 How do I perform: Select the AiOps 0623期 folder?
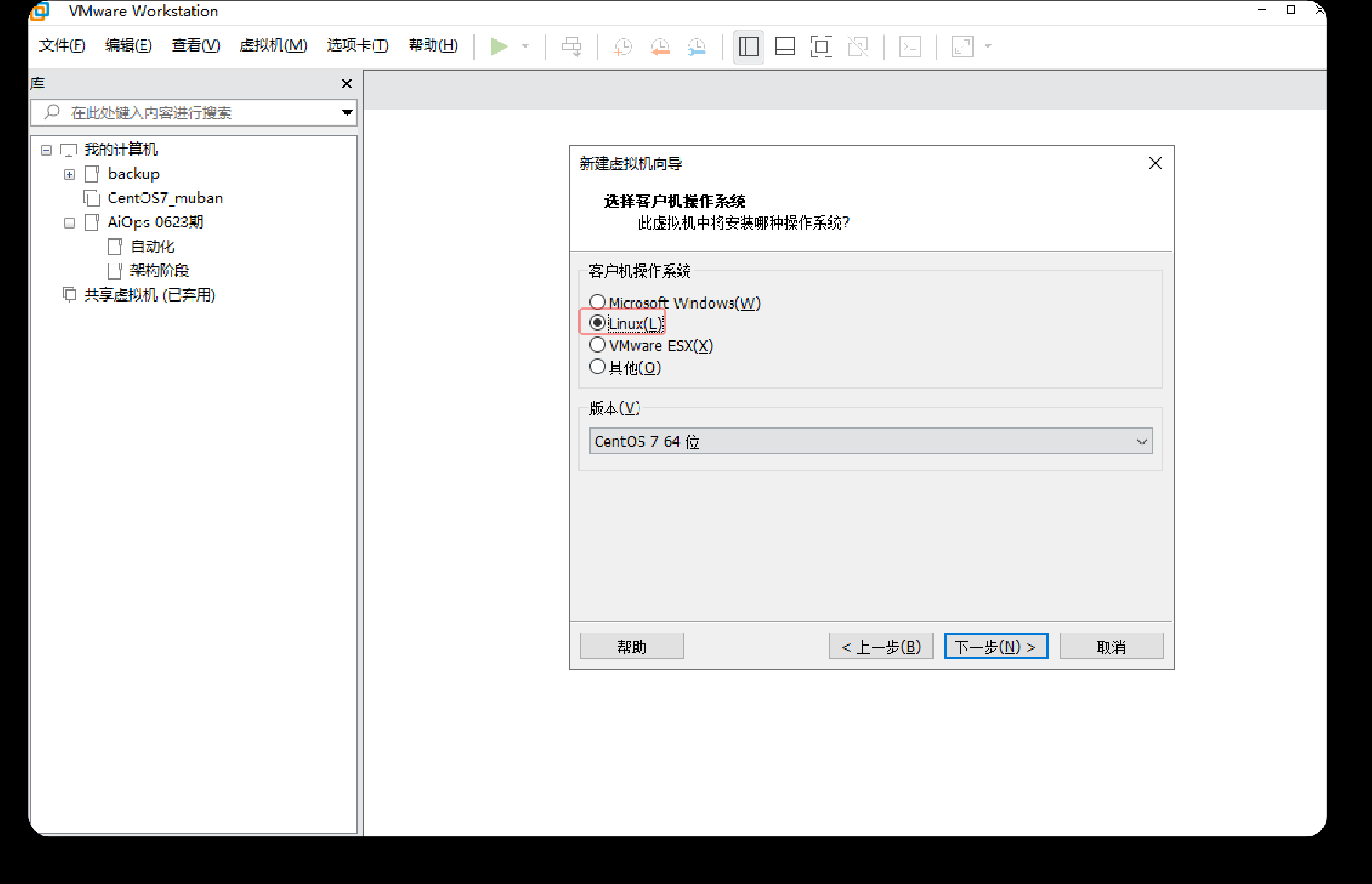tap(156, 222)
